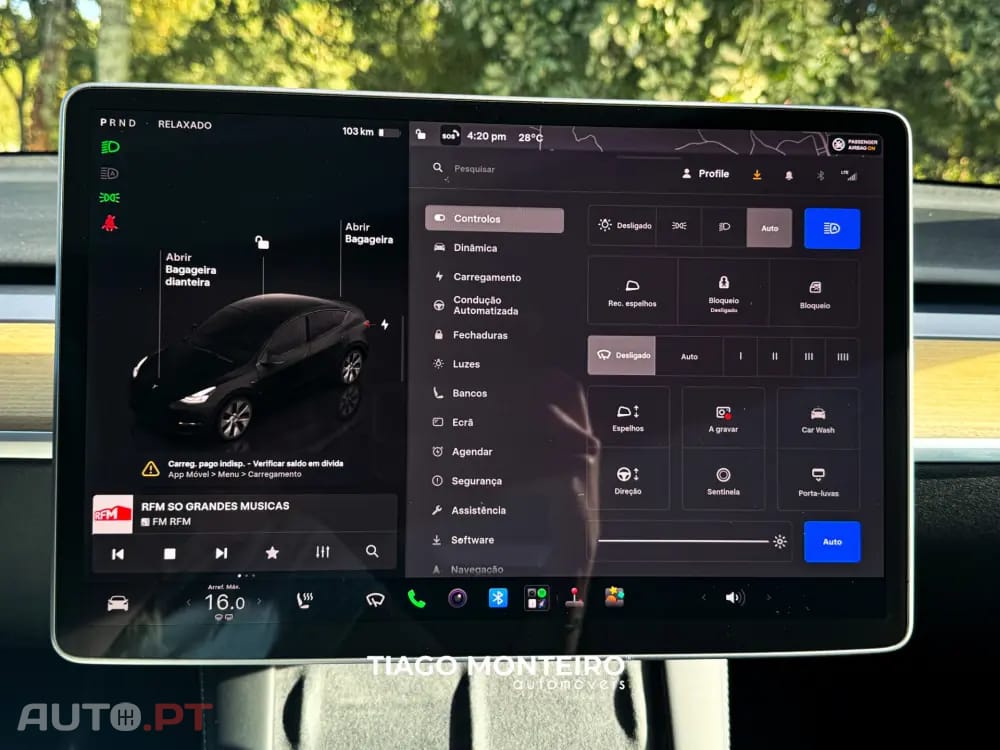Open the Luzes settings
The image size is (1000, 750).
coord(457,364)
